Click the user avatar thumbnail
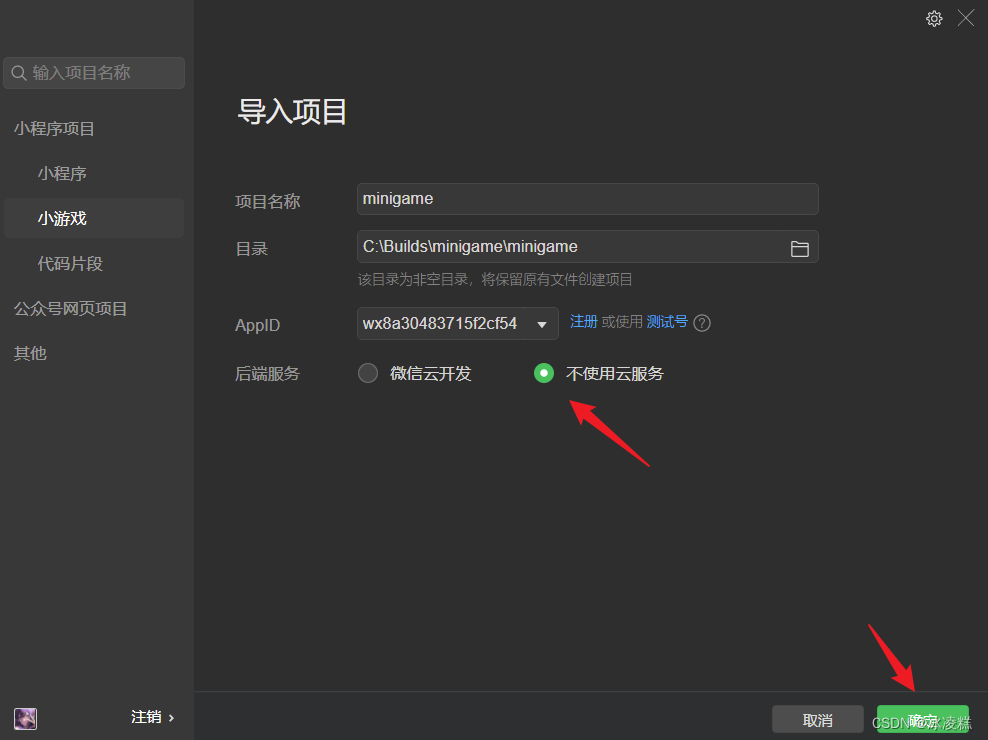 25,718
